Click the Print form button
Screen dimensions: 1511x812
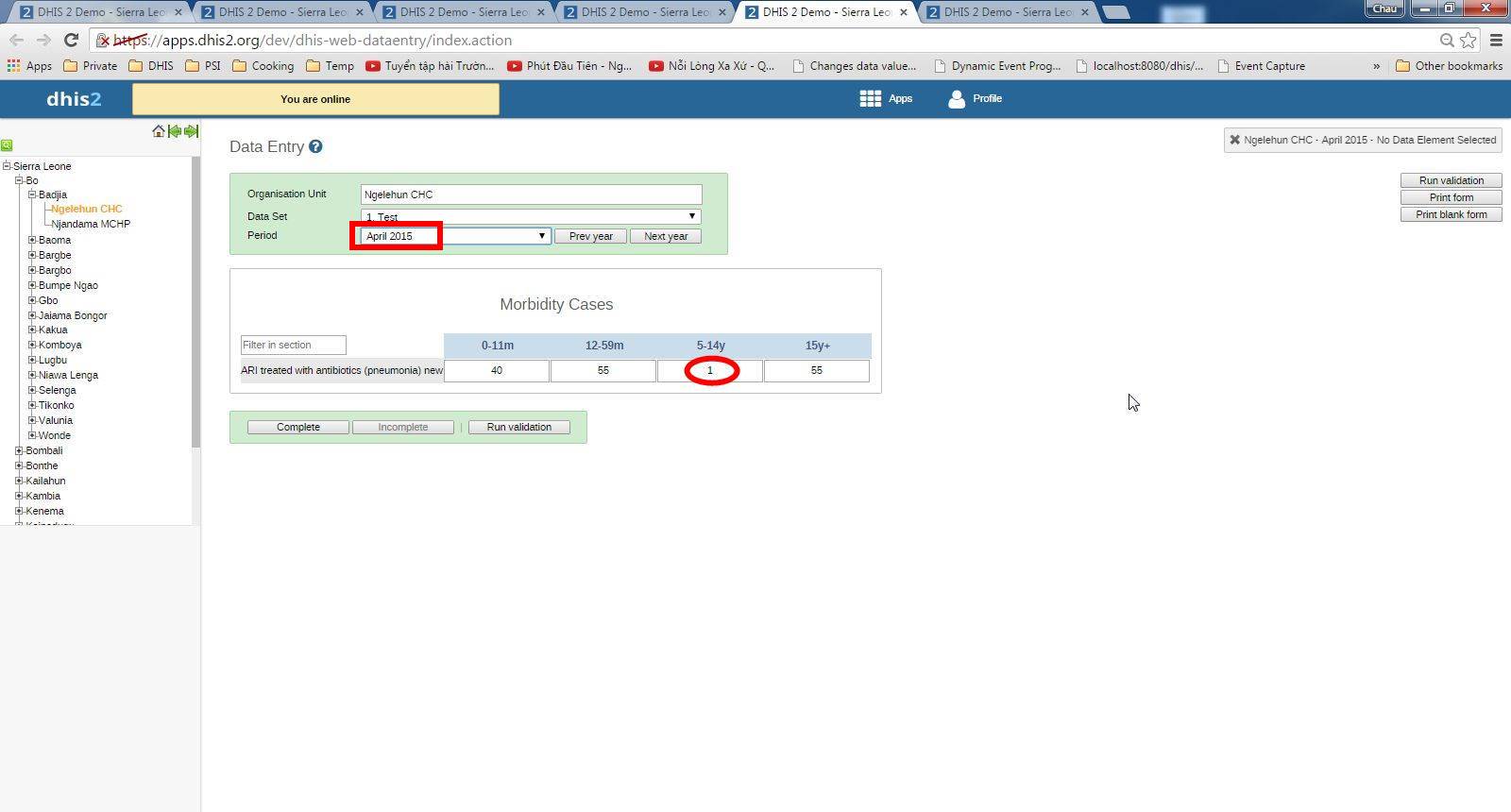1452,197
